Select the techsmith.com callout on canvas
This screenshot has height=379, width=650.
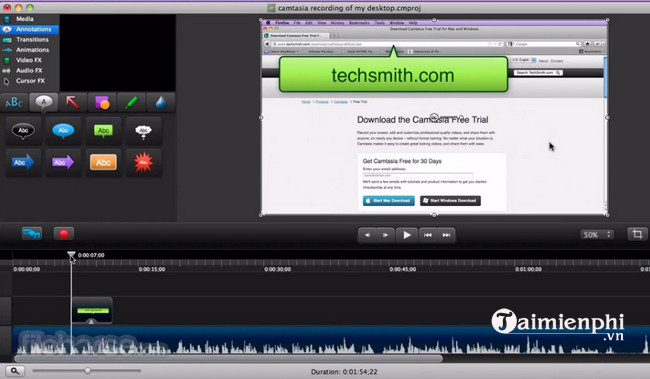coord(393,74)
